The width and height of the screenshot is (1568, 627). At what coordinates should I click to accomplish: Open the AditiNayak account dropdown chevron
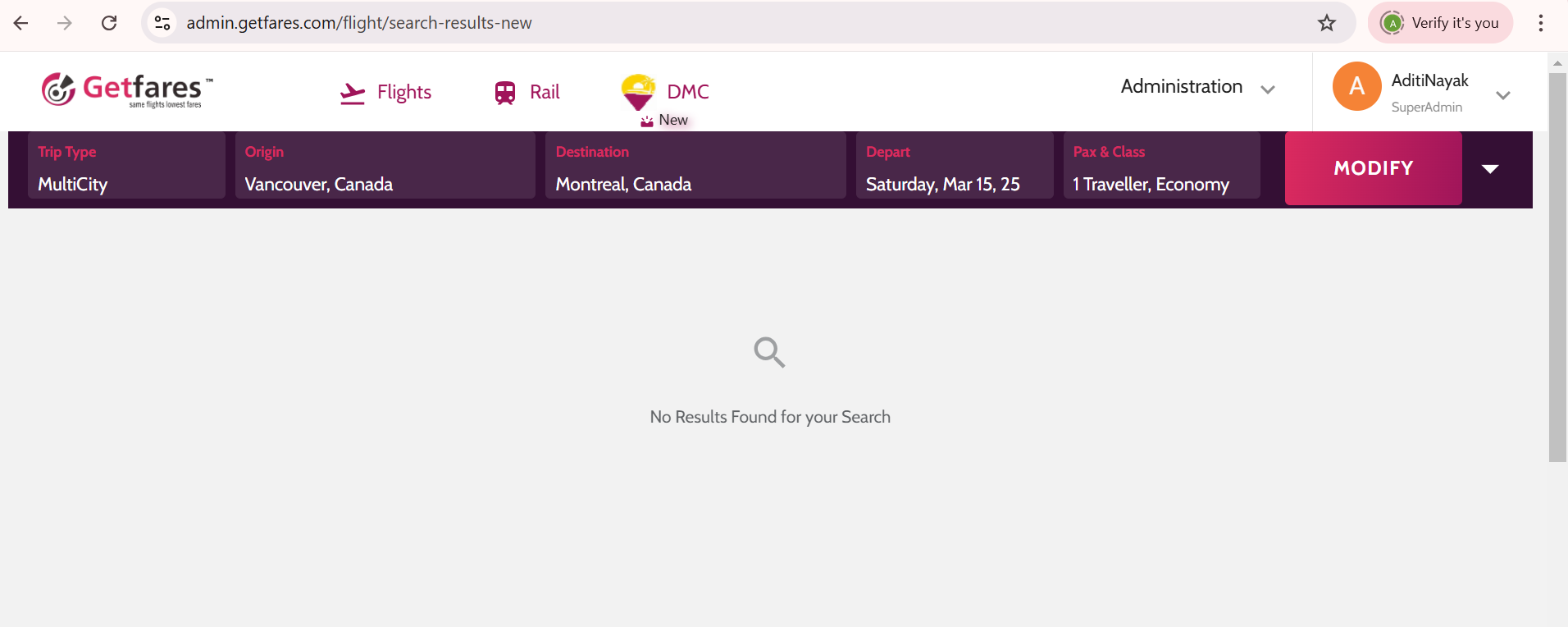1503,95
